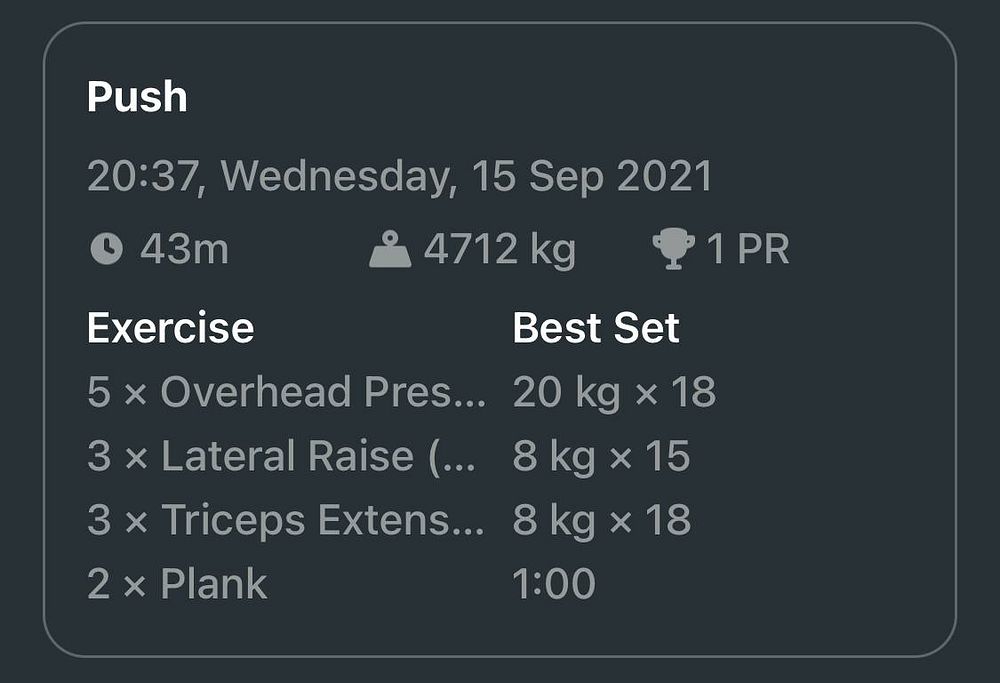The height and width of the screenshot is (683, 1000).
Task: Click the 8 kg × 18 best set
Action: [602, 520]
